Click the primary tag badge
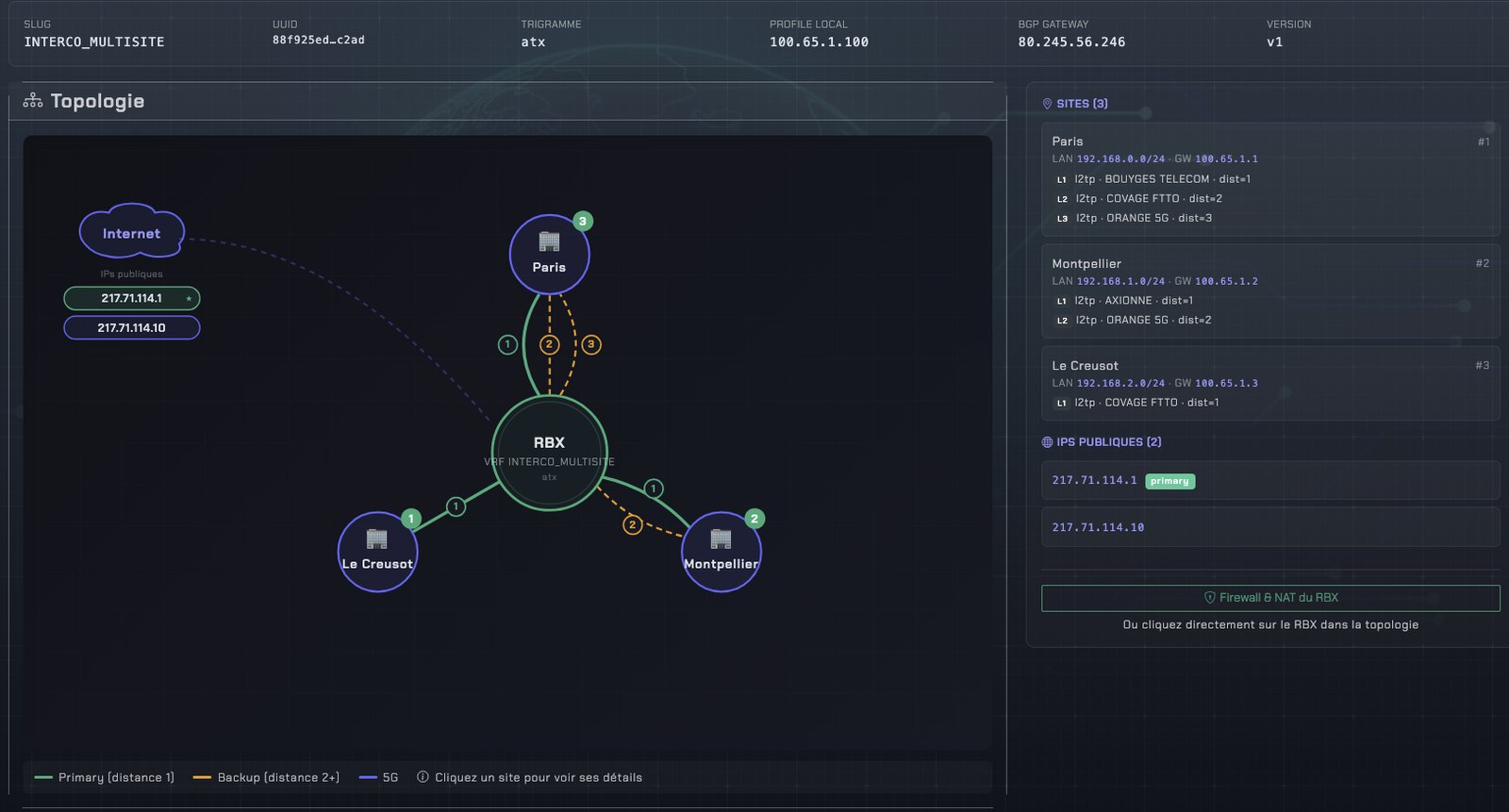 click(1169, 481)
